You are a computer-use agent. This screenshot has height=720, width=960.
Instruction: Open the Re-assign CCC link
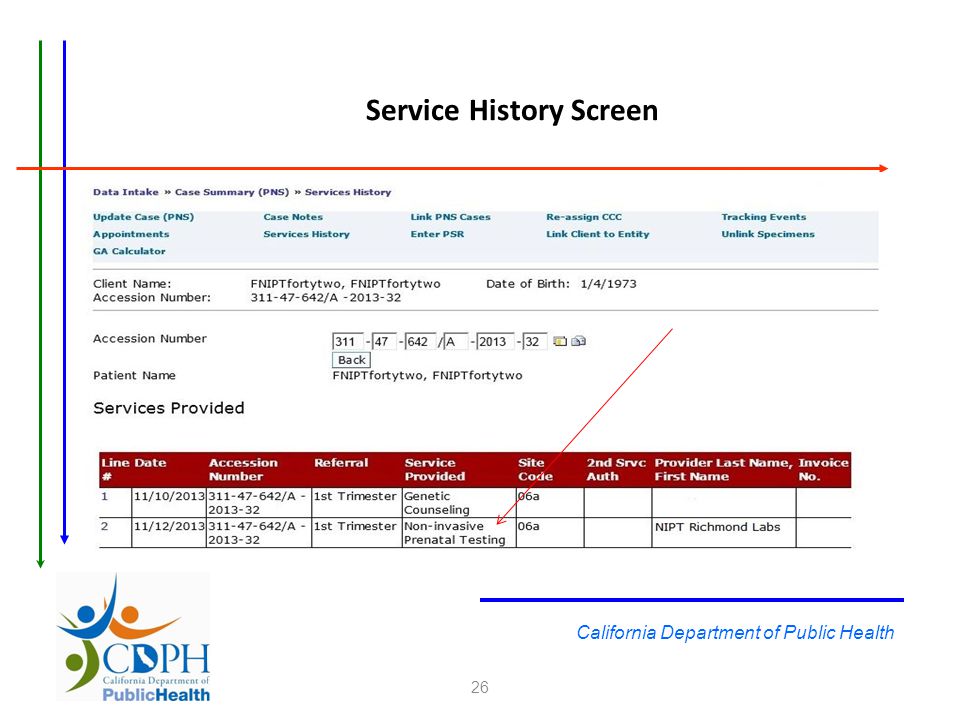click(x=583, y=217)
